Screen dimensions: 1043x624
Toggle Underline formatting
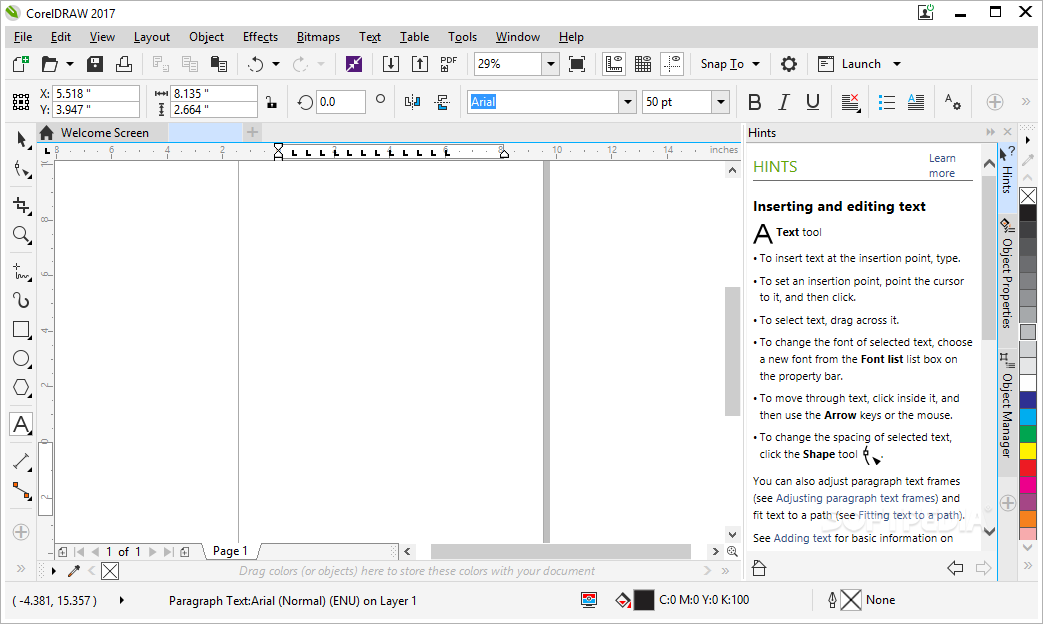[x=813, y=102]
